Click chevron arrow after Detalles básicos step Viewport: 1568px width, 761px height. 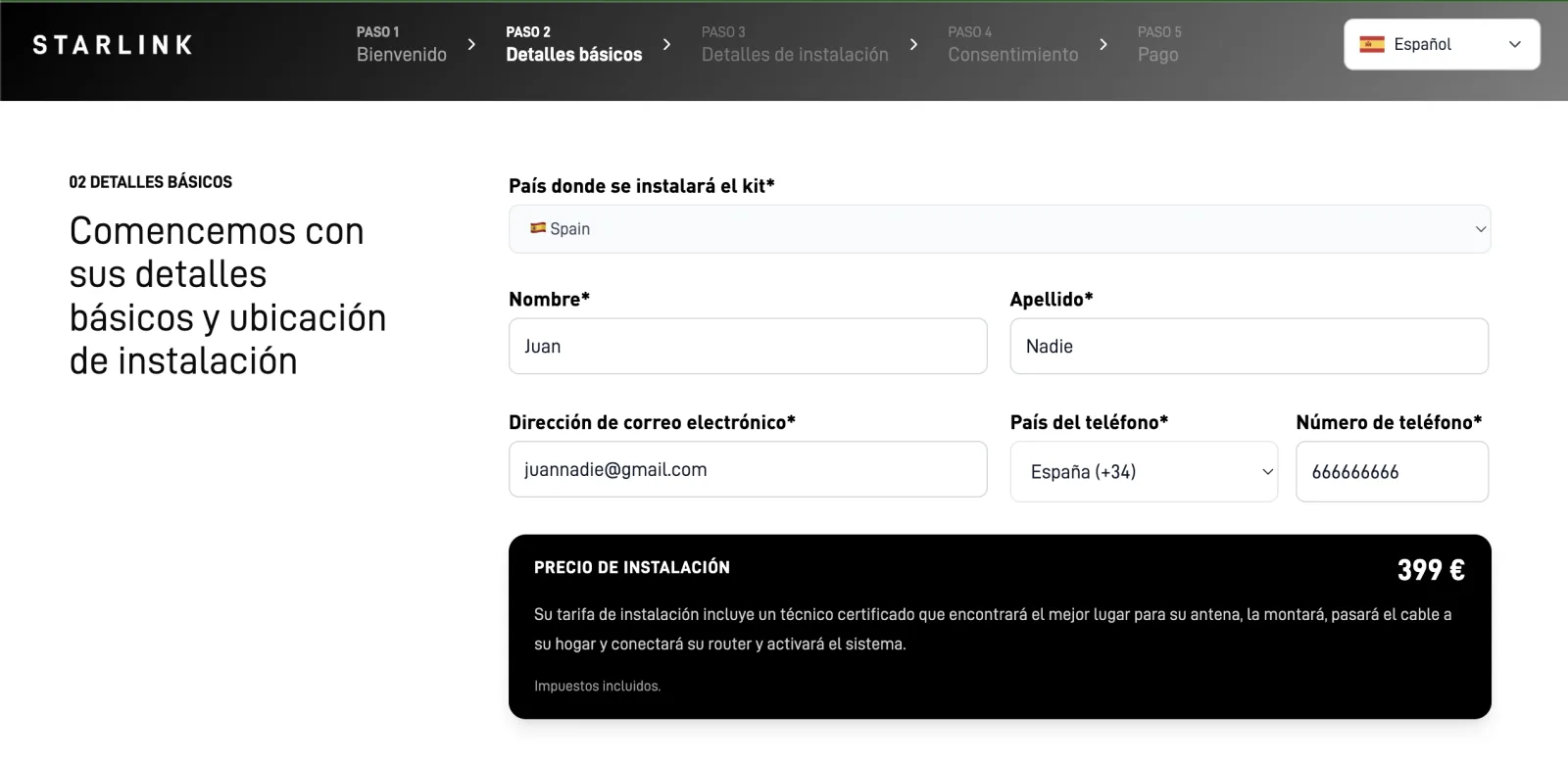[x=667, y=44]
